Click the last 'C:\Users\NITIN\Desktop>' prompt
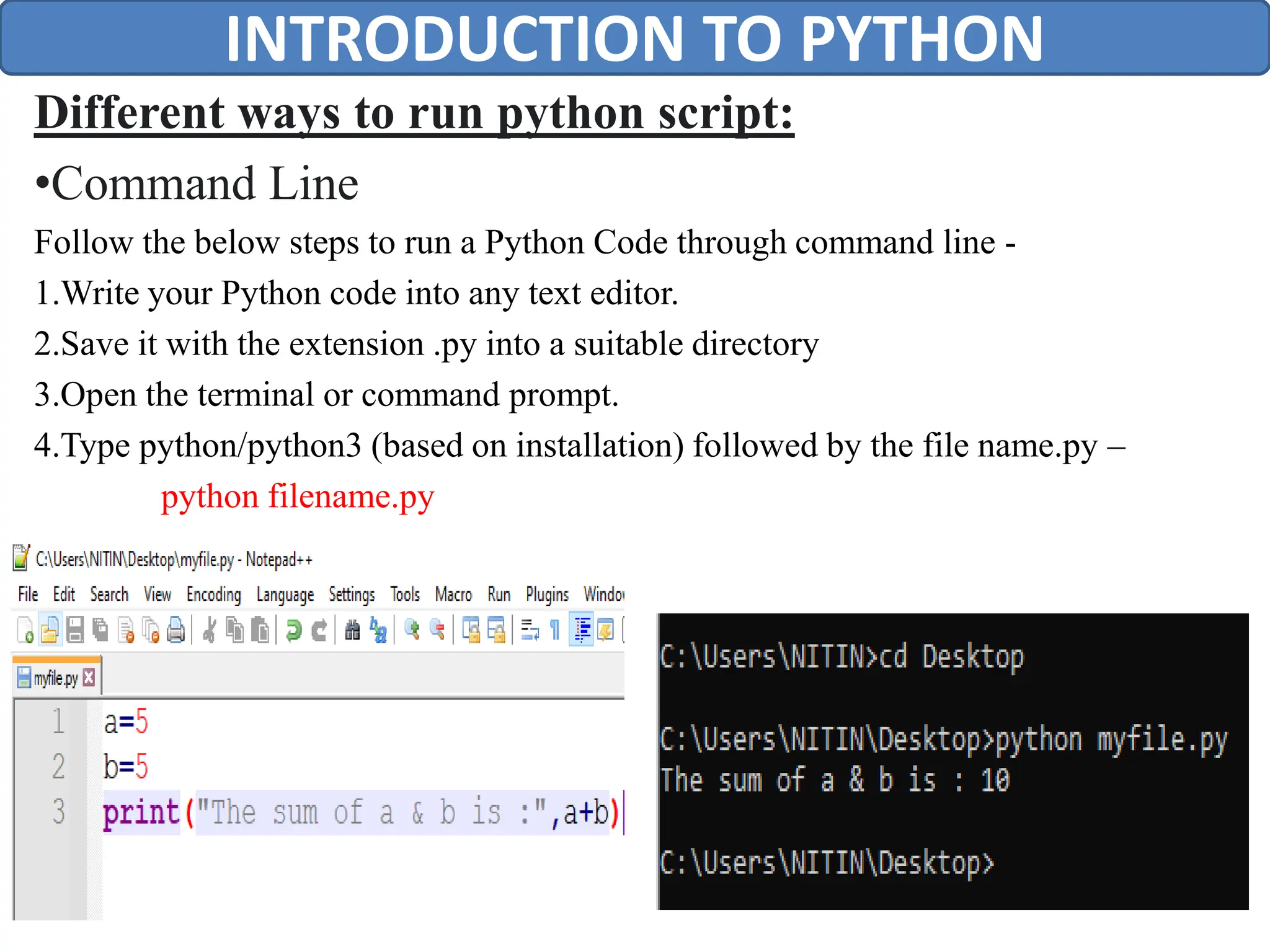The height and width of the screenshot is (952, 1270). pyautogui.click(x=827, y=862)
